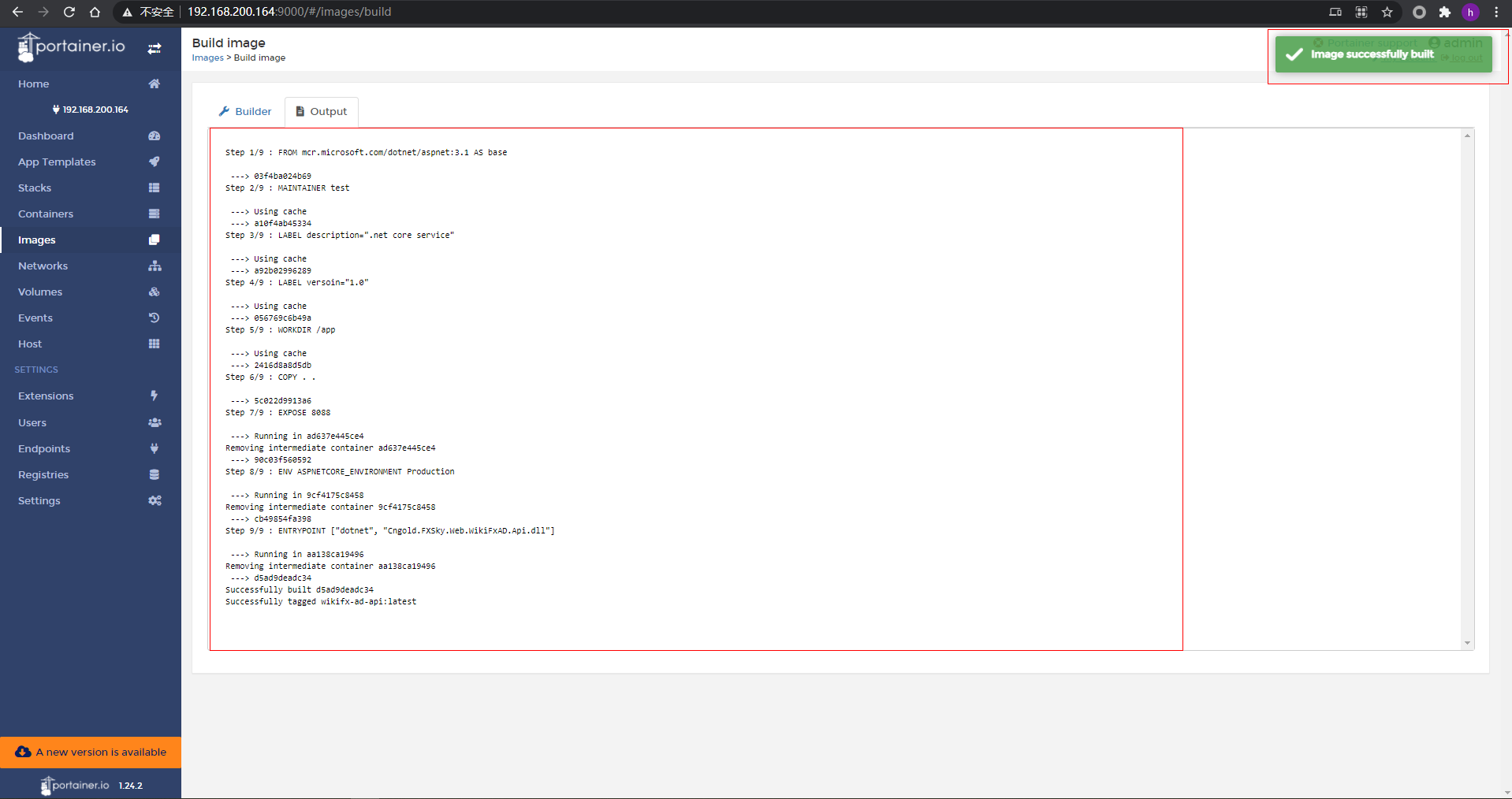Open App Templates menu item
1512x799 pixels.
click(x=91, y=162)
